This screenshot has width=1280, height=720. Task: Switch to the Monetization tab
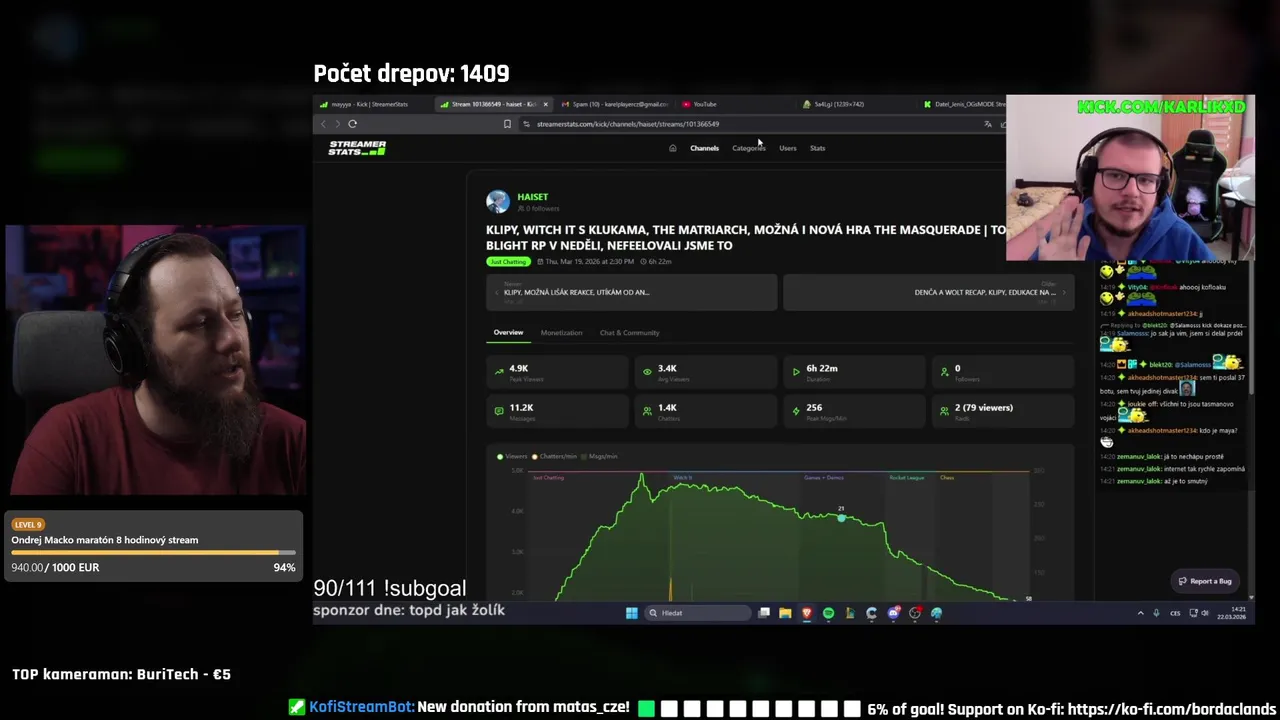pyautogui.click(x=561, y=332)
